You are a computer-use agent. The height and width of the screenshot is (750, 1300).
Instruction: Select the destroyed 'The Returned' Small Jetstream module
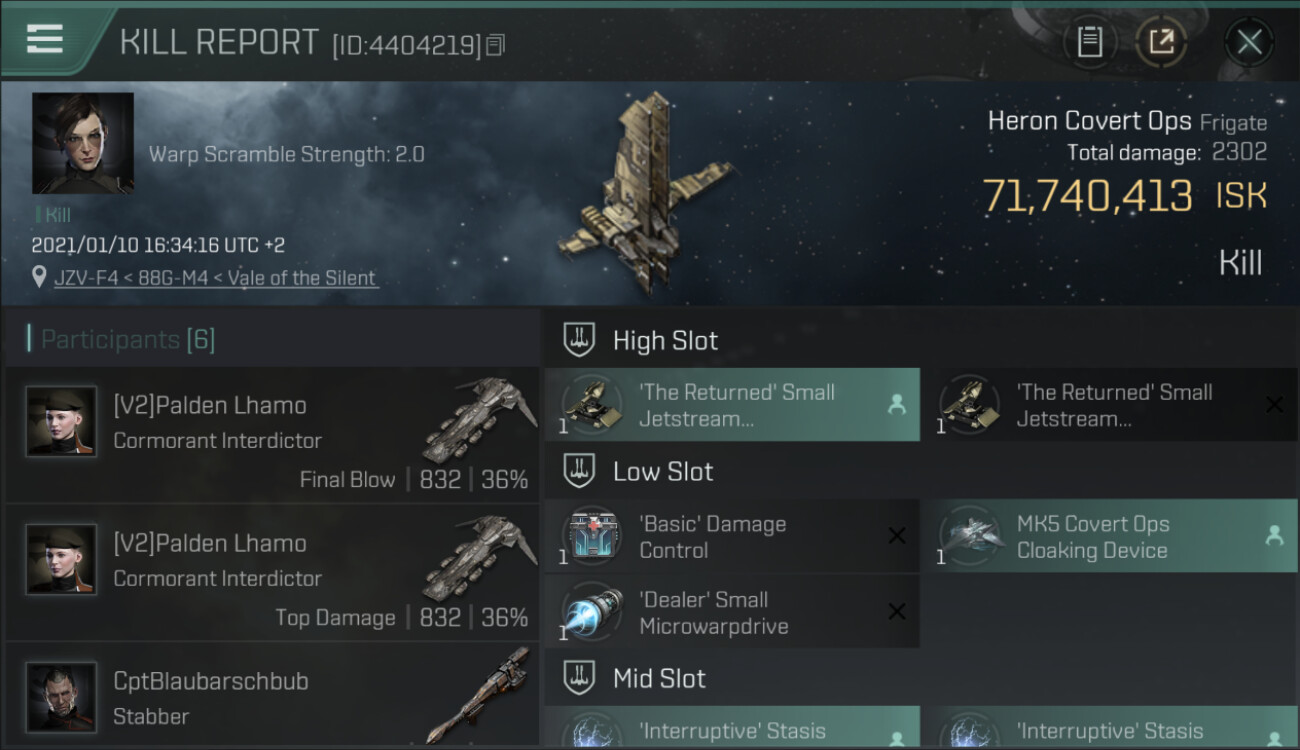click(x=1109, y=405)
